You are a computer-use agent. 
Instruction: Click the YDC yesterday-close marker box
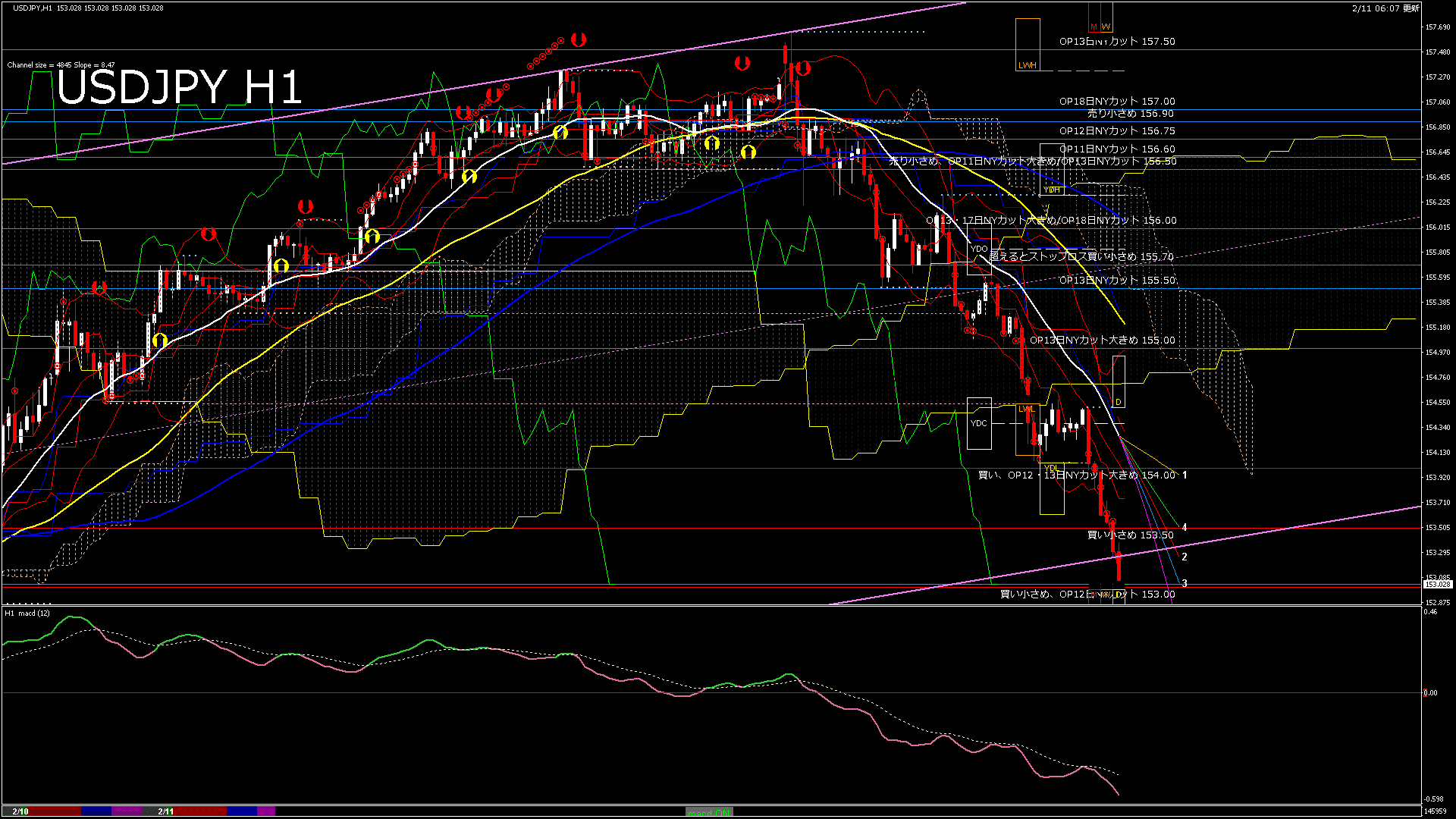(979, 423)
